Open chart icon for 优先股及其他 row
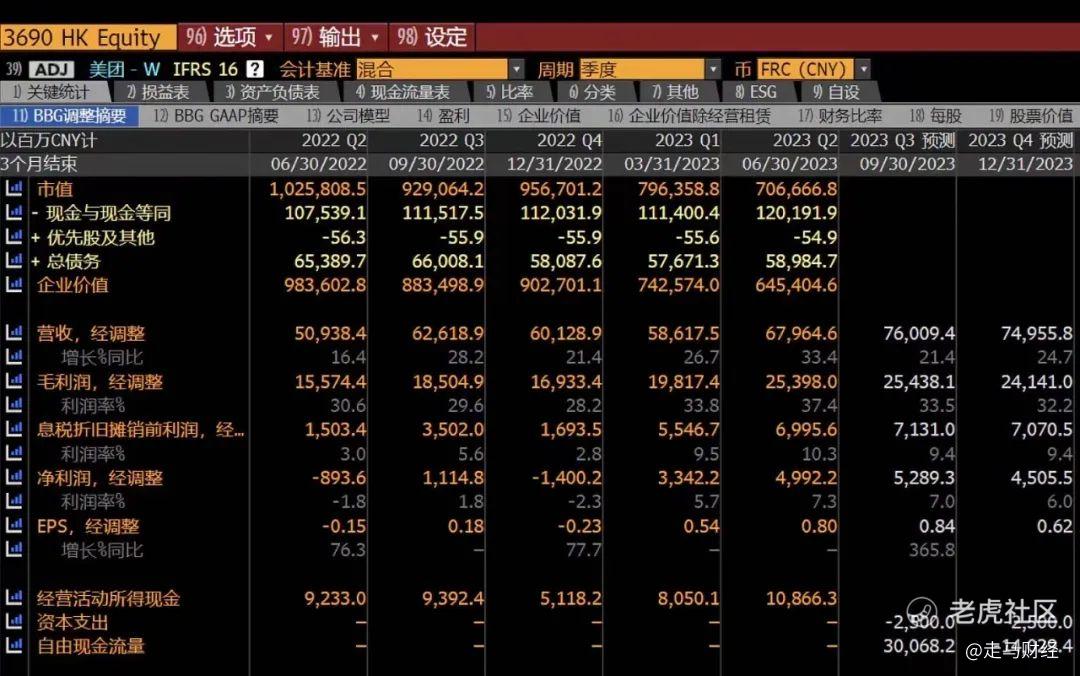This screenshot has height=676, width=1080. (x=14, y=236)
